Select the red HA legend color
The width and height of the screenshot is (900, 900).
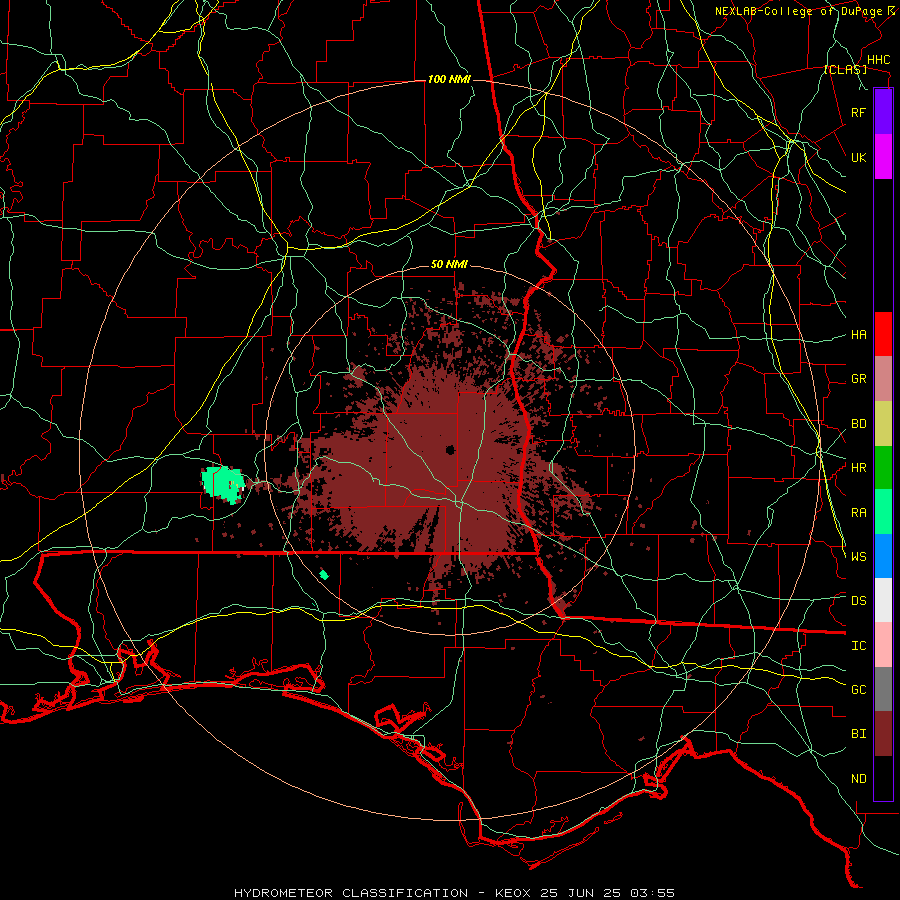point(883,334)
